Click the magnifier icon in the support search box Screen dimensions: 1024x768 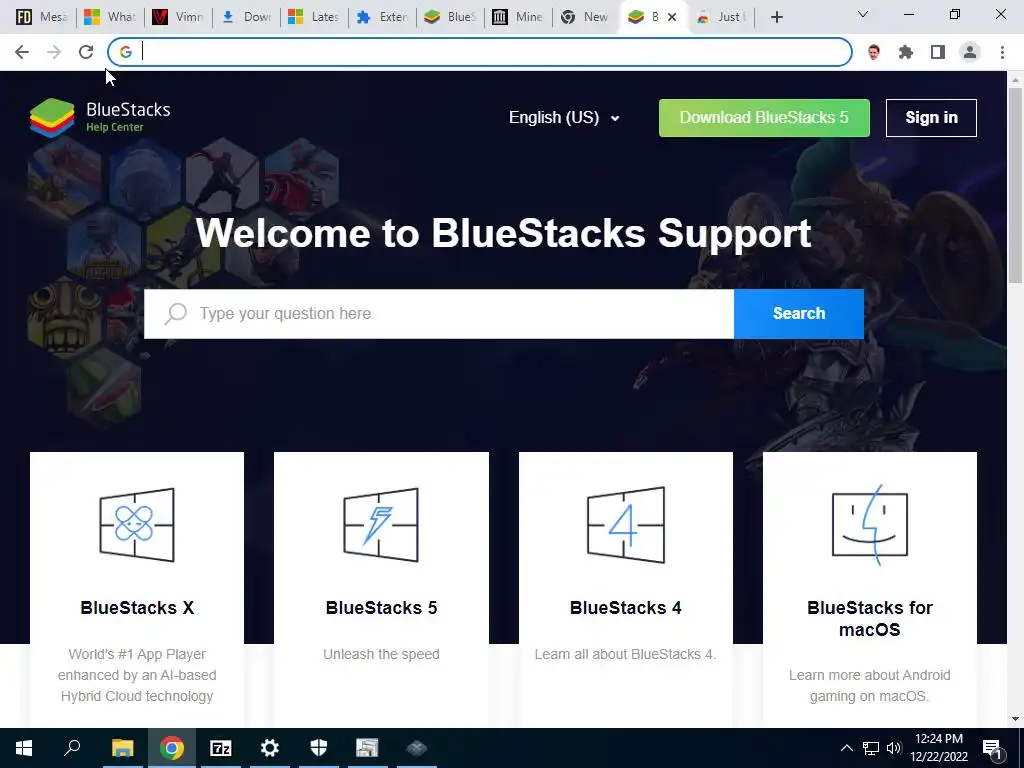coord(176,313)
